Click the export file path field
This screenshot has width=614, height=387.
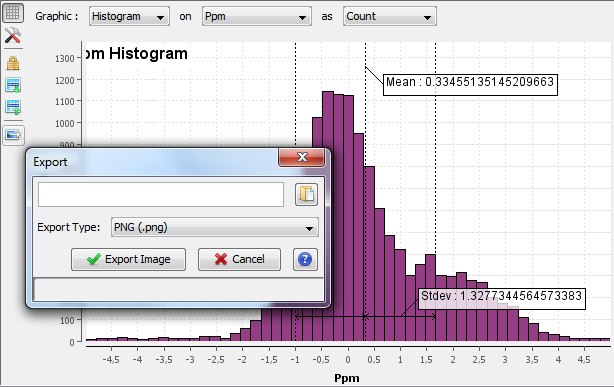point(161,194)
